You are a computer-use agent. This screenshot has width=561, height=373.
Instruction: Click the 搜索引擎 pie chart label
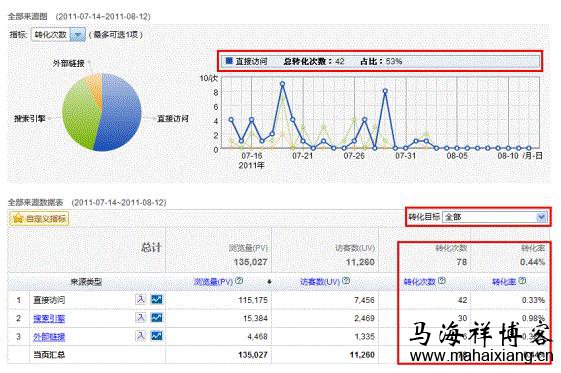[x=30, y=118]
